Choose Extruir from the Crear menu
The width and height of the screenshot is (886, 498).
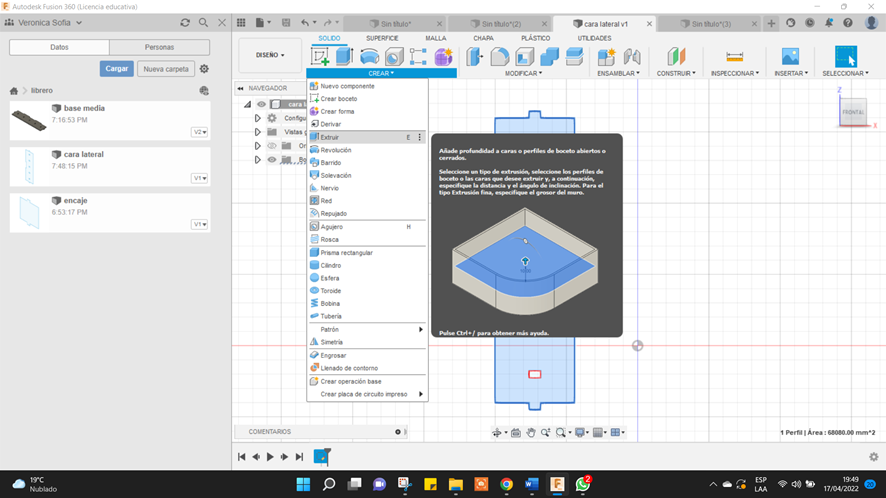(330, 137)
